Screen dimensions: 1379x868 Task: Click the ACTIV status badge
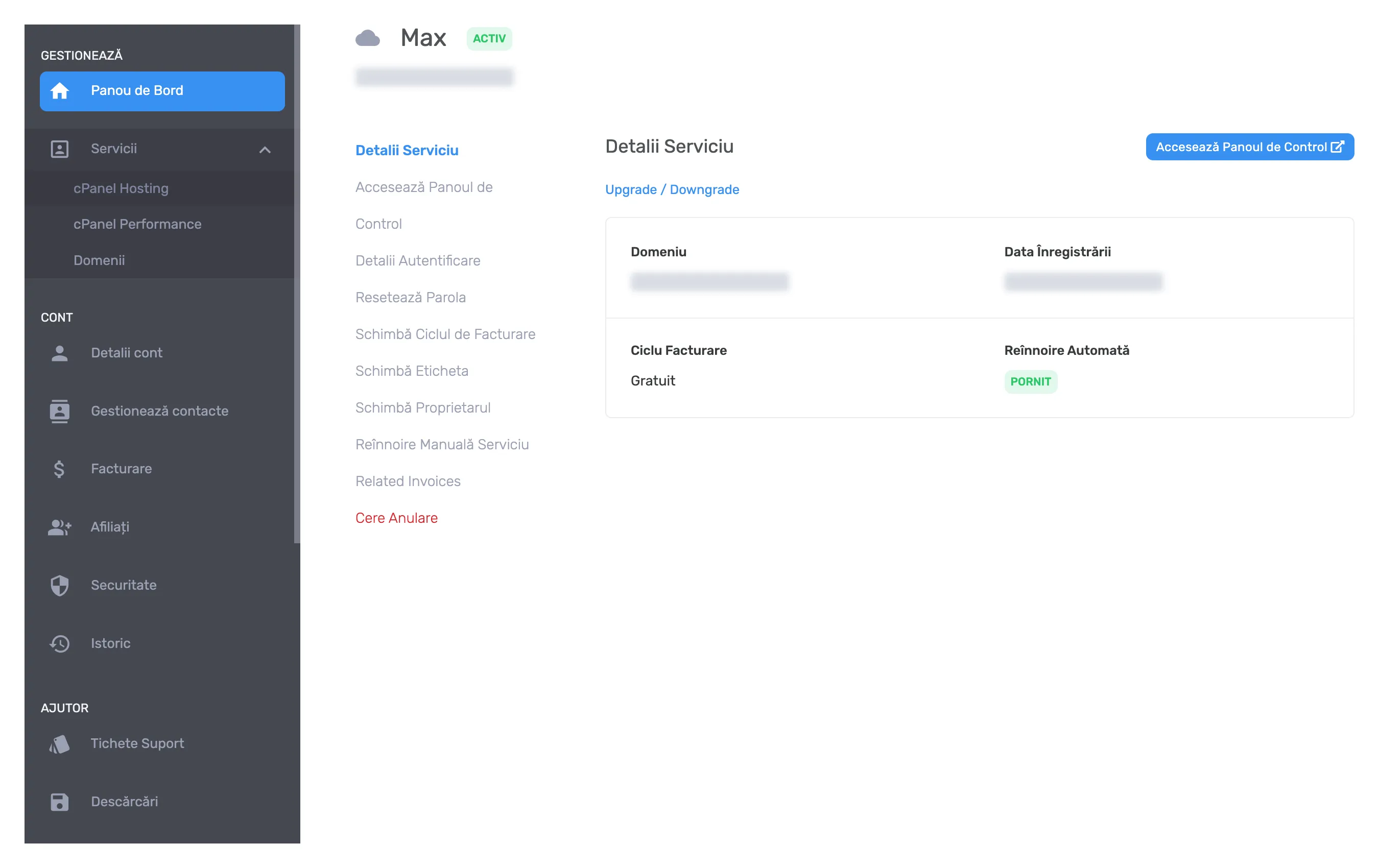point(489,38)
